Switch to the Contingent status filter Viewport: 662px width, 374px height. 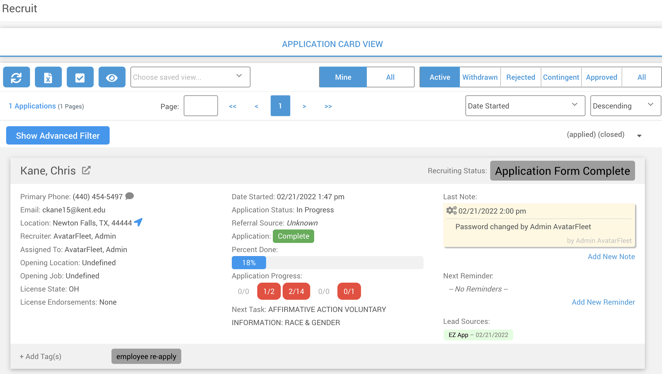561,77
